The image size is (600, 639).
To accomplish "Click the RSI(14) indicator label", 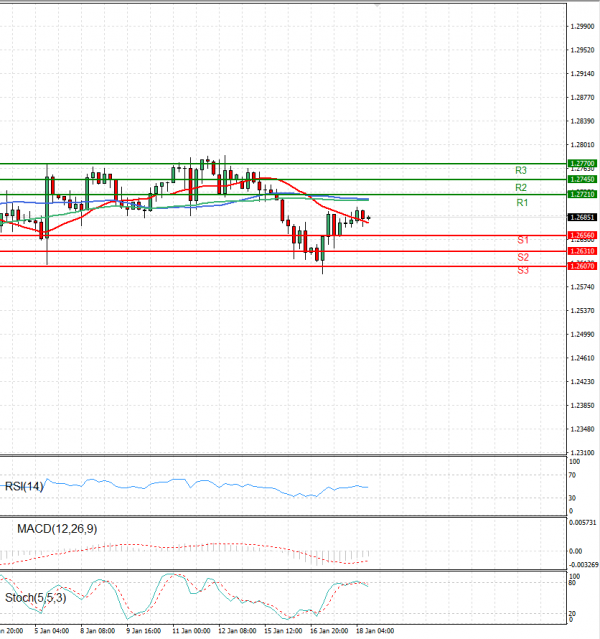I will click(24, 486).
